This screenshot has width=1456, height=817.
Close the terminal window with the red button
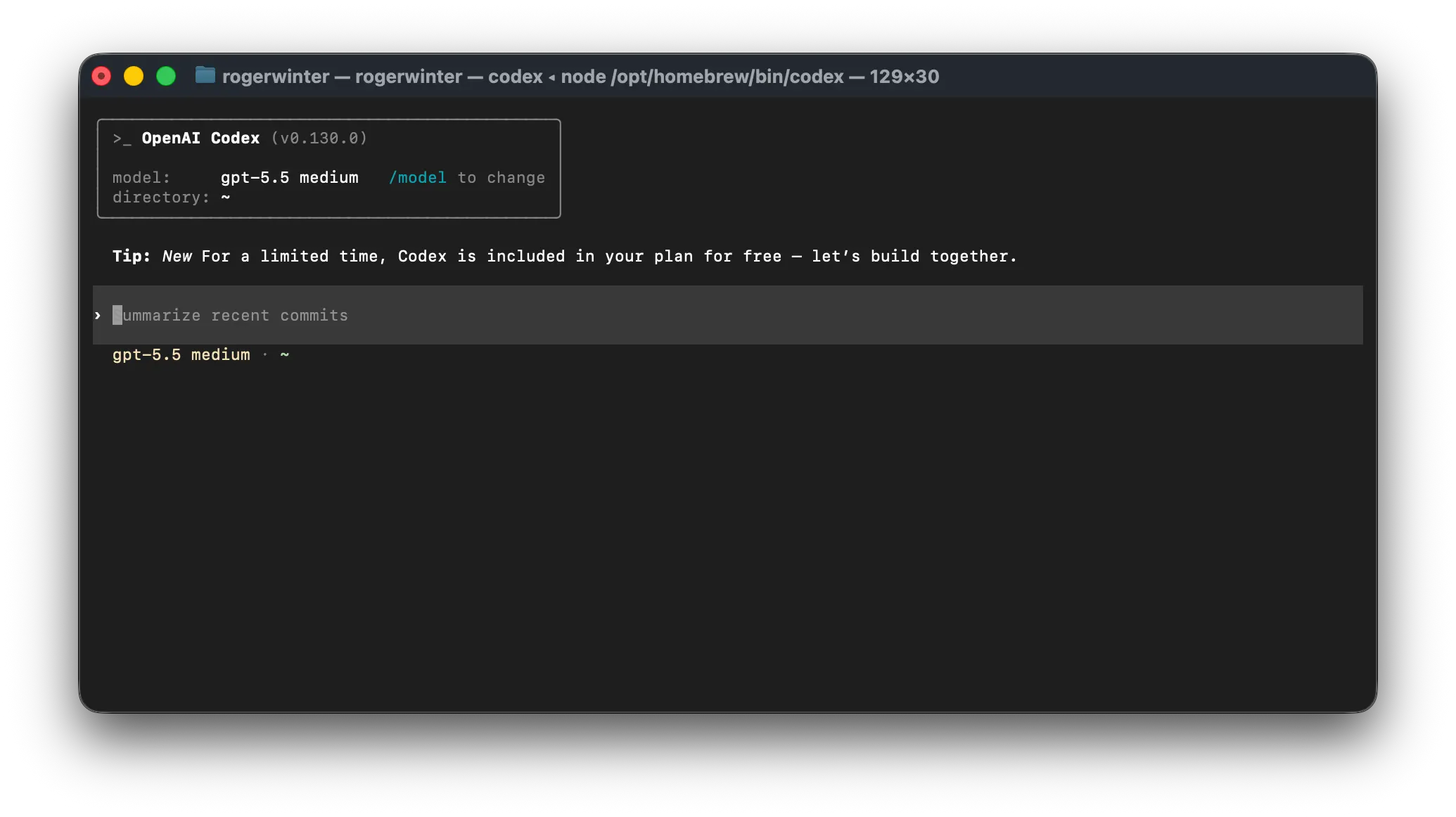pyautogui.click(x=101, y=76)
